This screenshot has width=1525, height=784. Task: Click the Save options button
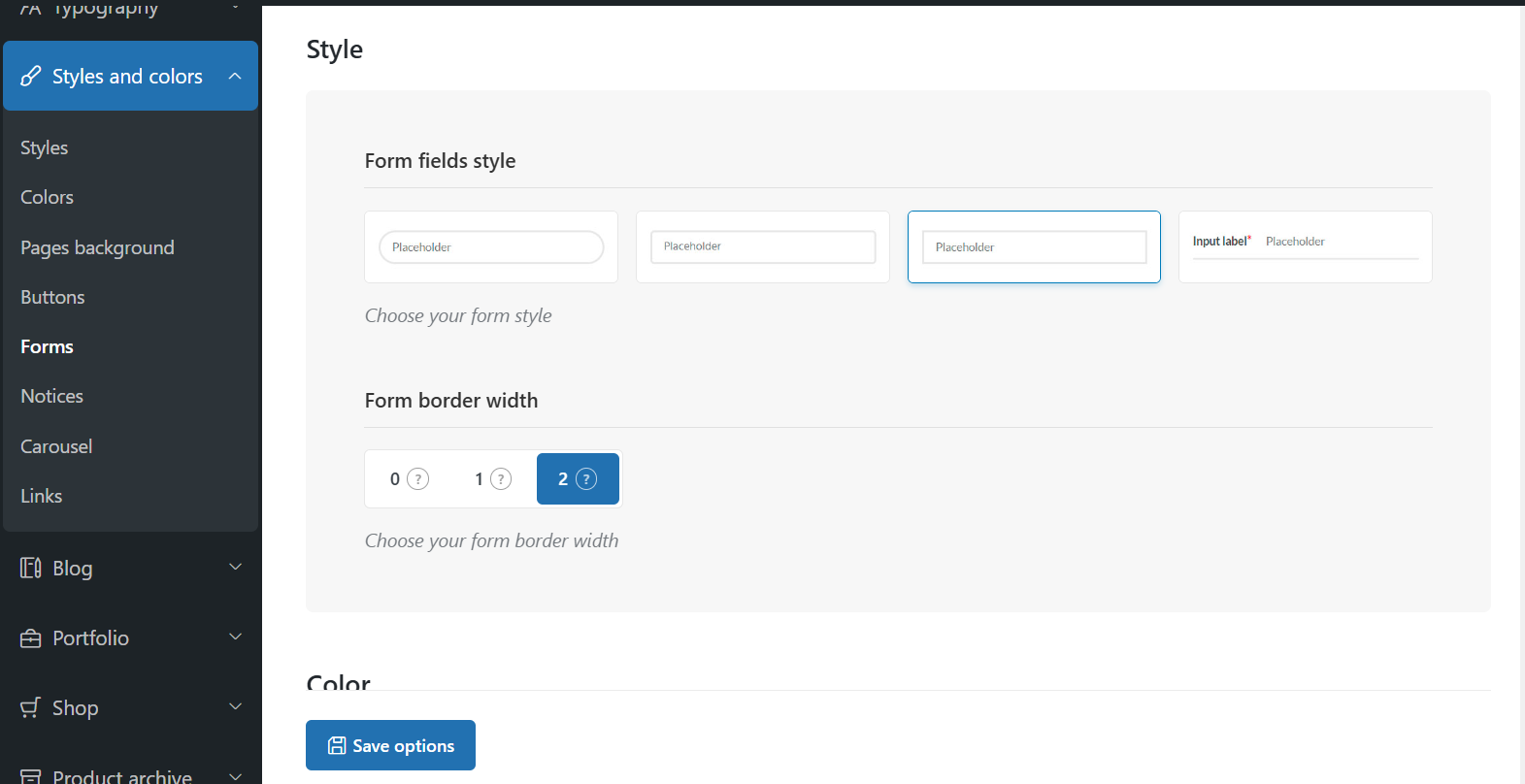[390, 745]
